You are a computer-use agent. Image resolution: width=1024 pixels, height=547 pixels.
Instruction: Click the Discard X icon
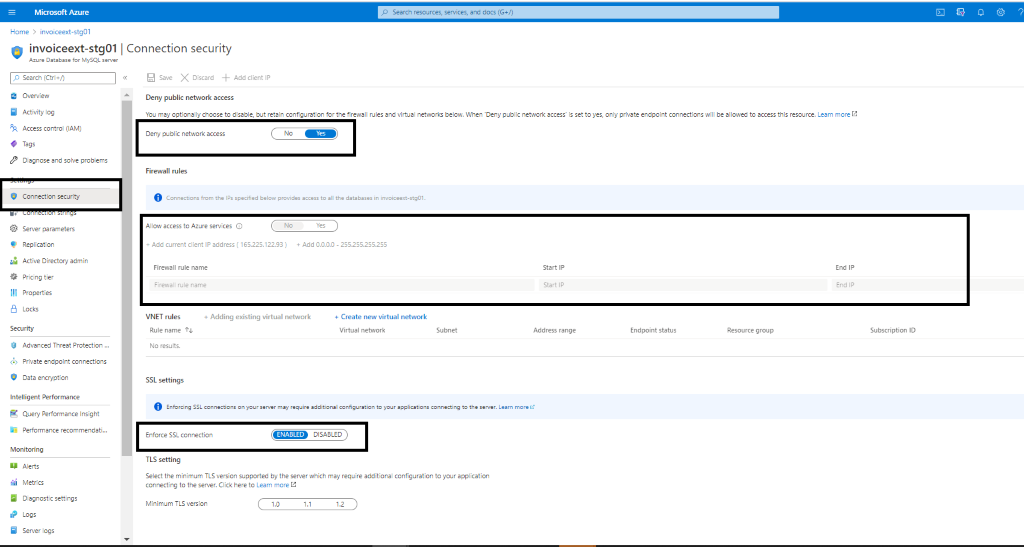click(x=185, y=77)
